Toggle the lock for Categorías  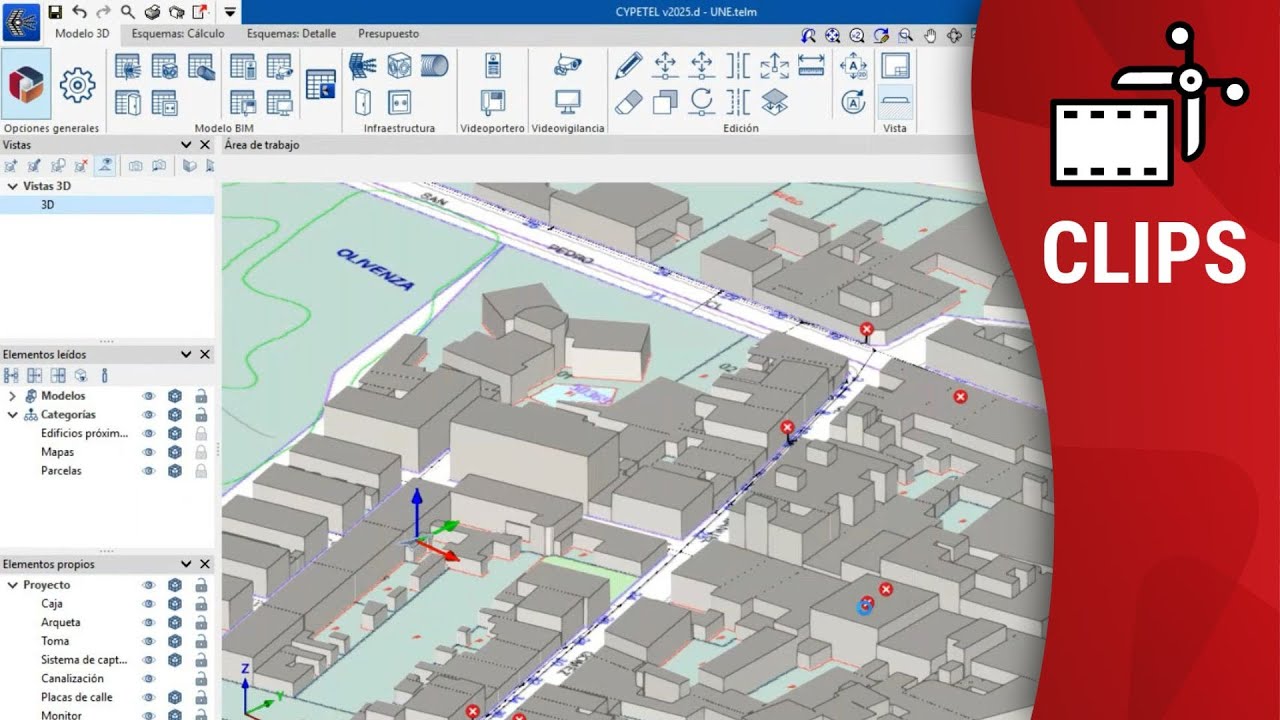click(201, 415)
